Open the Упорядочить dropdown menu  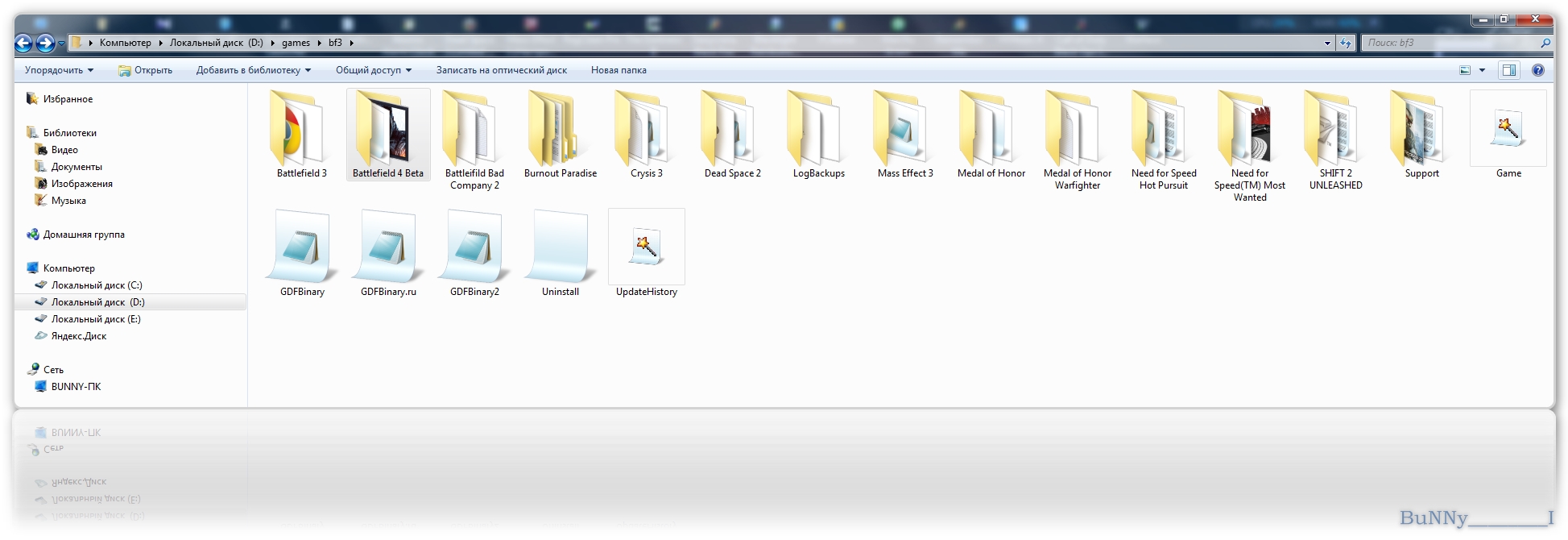(59, 70)
